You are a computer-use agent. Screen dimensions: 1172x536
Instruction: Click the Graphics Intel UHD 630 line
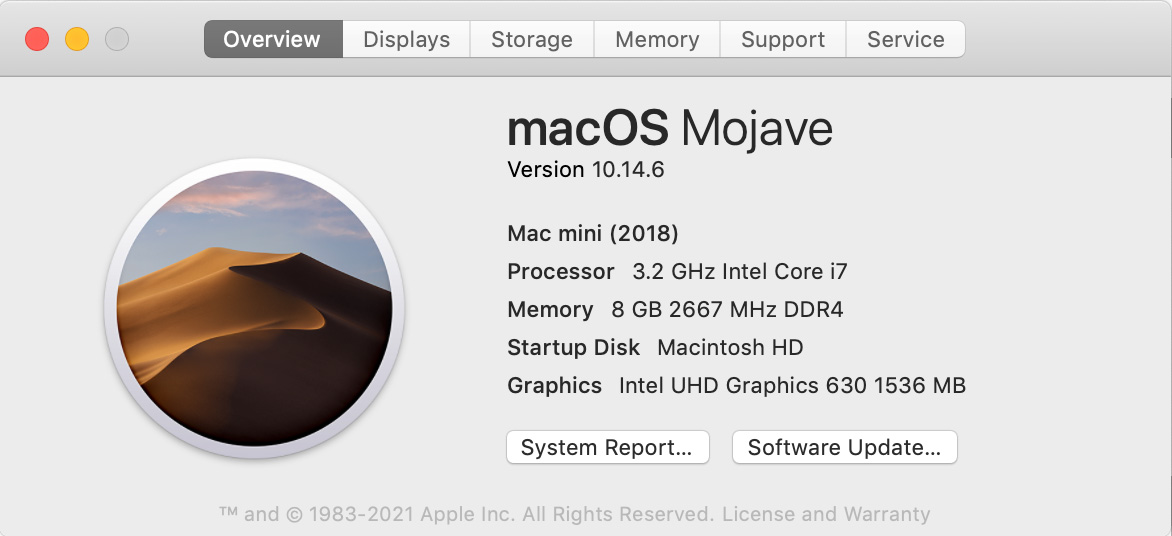click(736, 386)
